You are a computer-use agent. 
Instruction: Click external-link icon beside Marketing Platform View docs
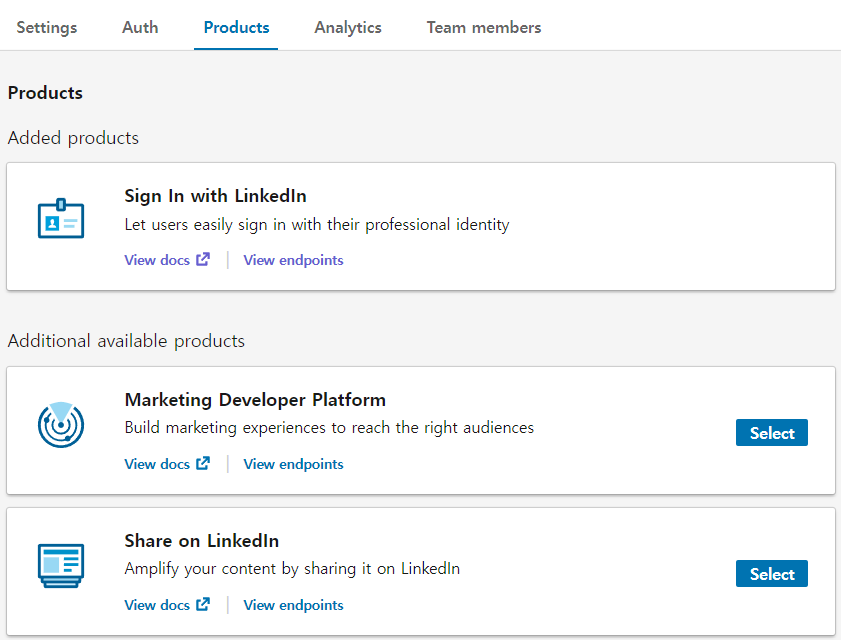203,464
